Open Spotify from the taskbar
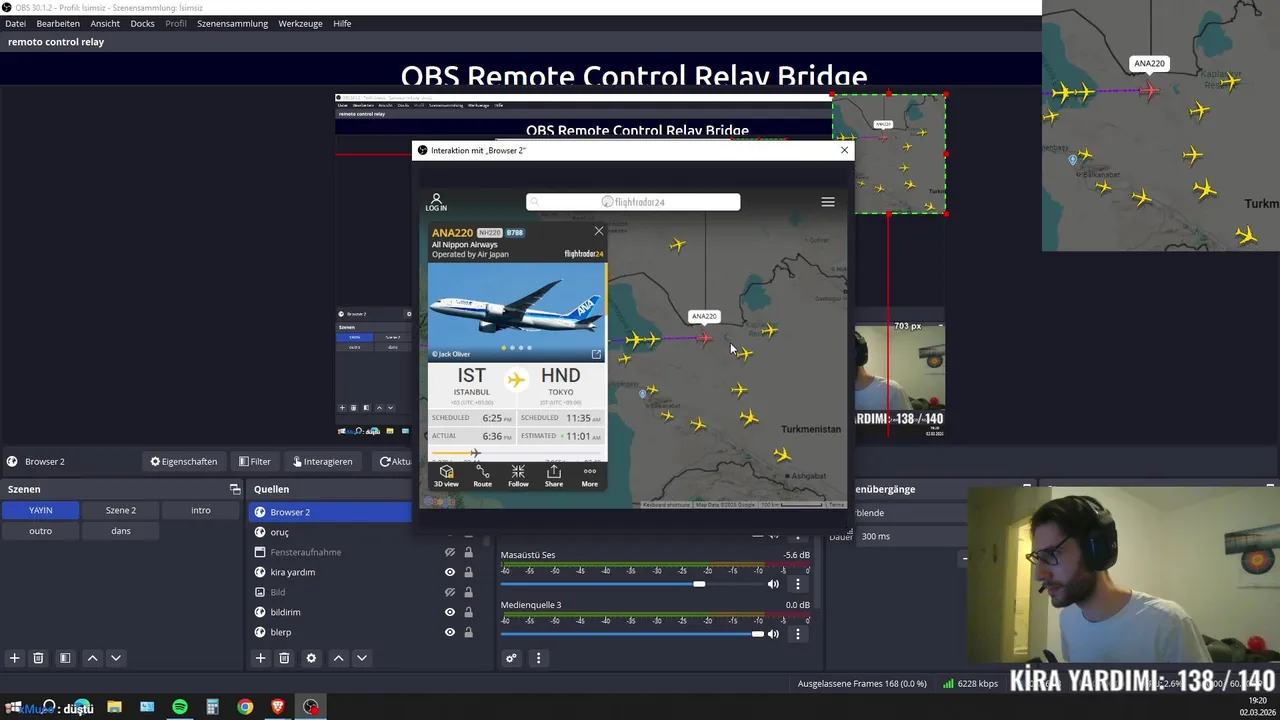 click(180, 707)
